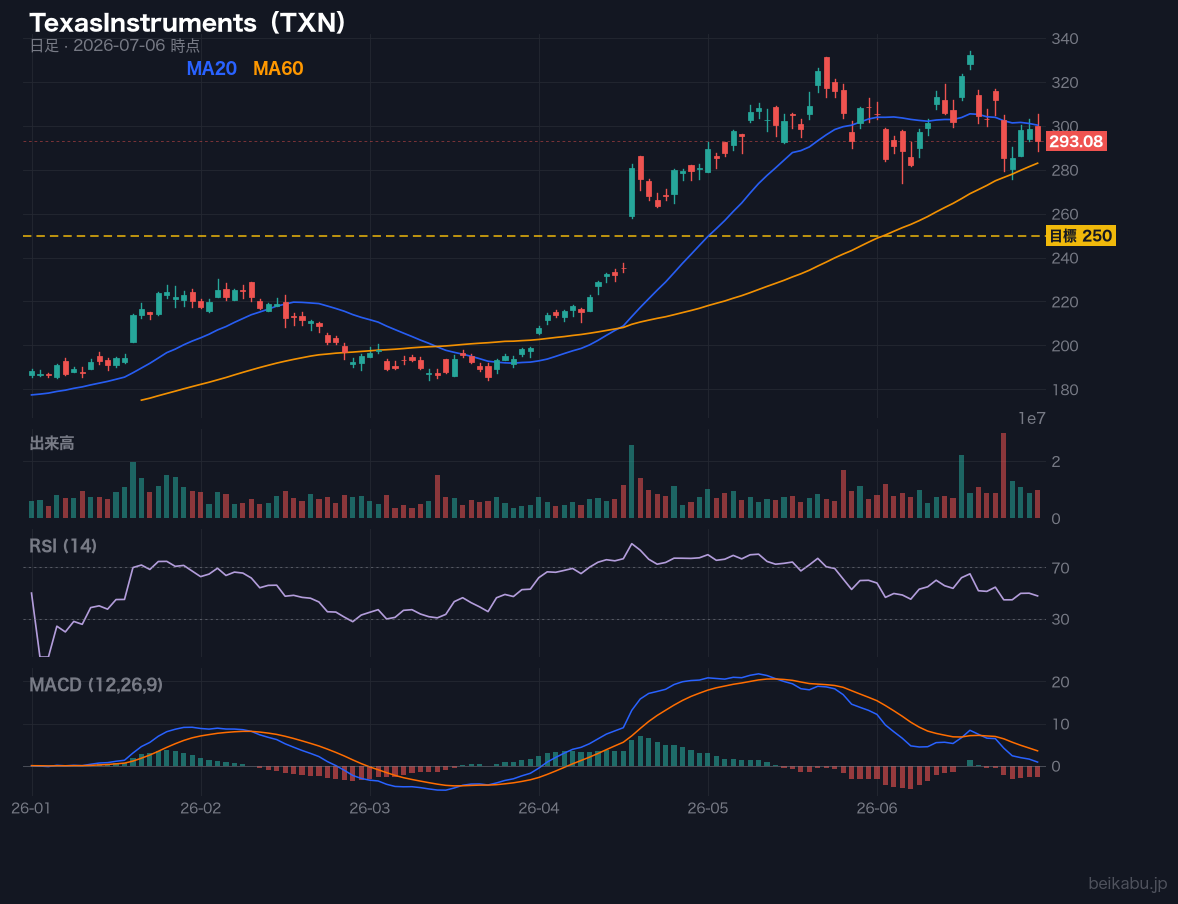Click the 280 price axis label

(1065, 171)
